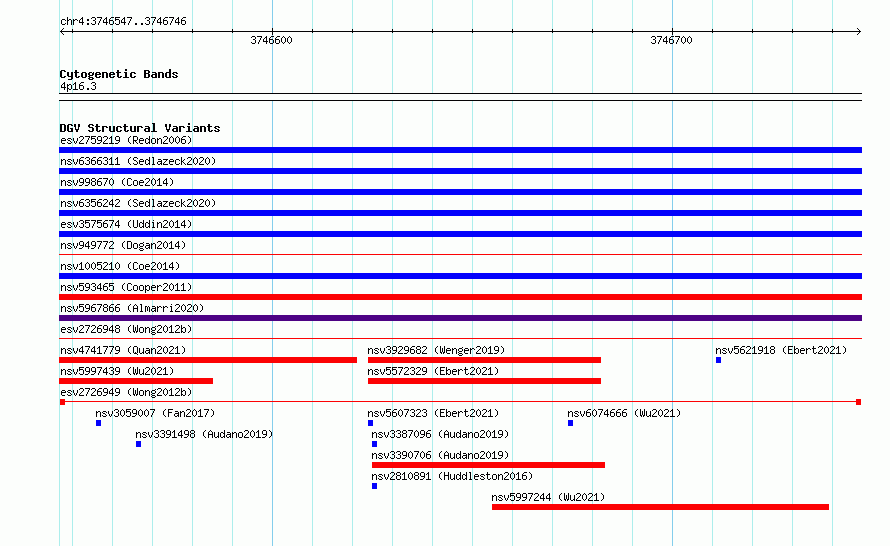Viewport: 890px width, 546px height.
Task: Select the red bar under nsv593465
Action: pyautogui.click(x=460, y=297)
